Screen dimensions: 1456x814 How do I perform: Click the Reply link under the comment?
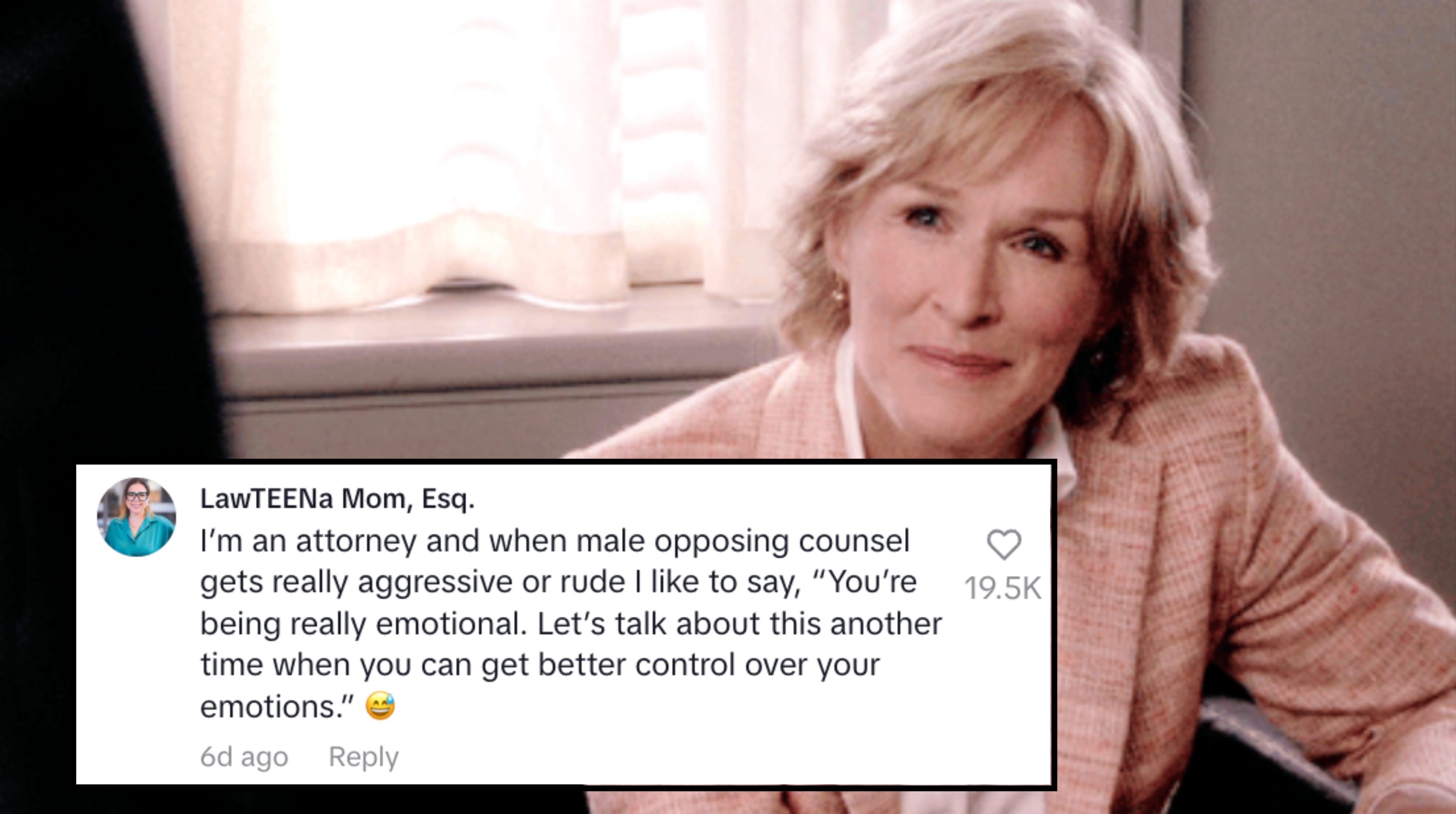pos(364,757)
